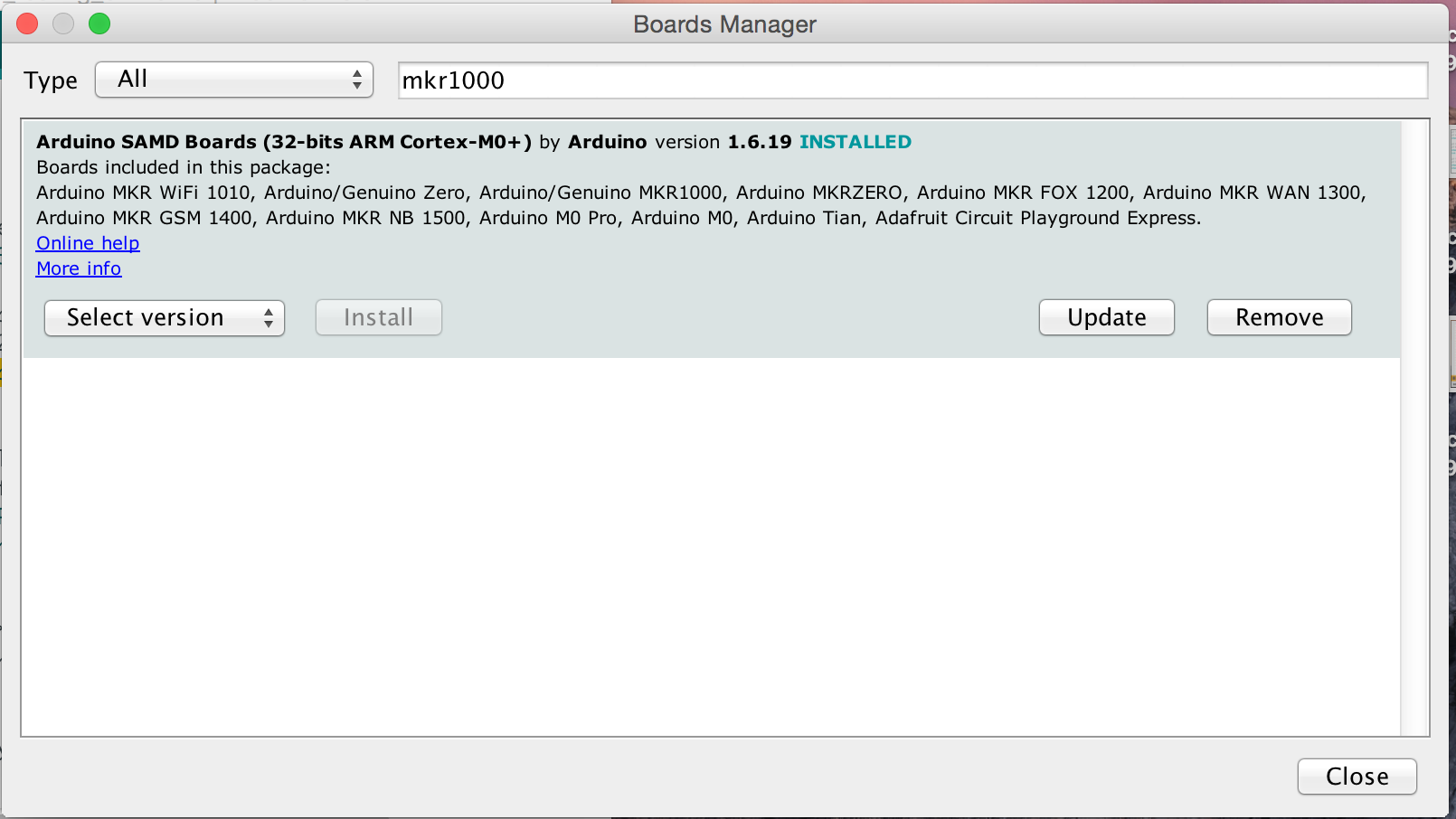Click the green zoom window button

99,24
